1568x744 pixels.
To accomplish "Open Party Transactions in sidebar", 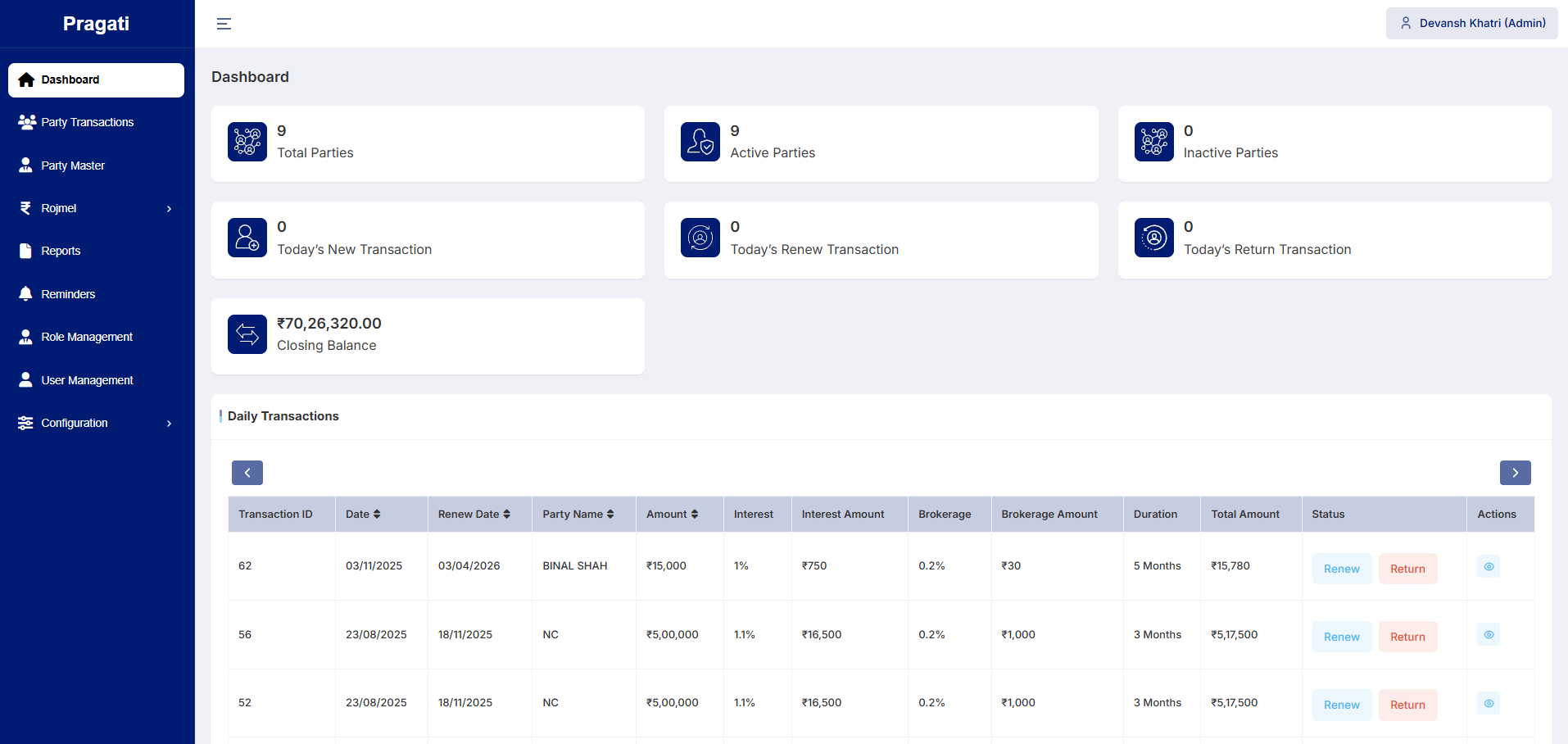I will tap(88, 122).
